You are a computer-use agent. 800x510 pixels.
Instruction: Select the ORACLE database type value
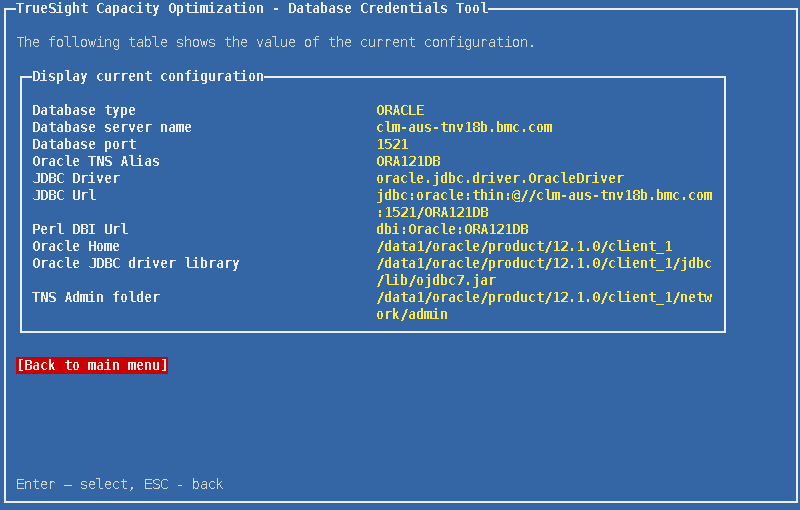point(400,110)
